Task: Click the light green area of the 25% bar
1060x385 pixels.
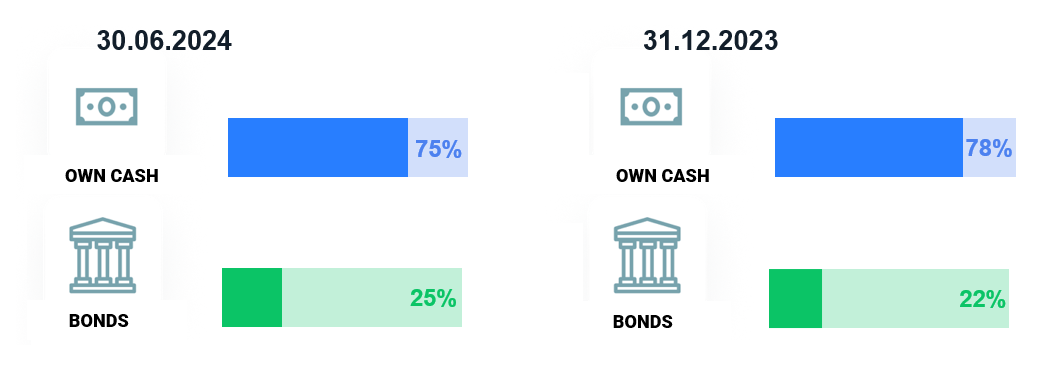Action: 372,297
